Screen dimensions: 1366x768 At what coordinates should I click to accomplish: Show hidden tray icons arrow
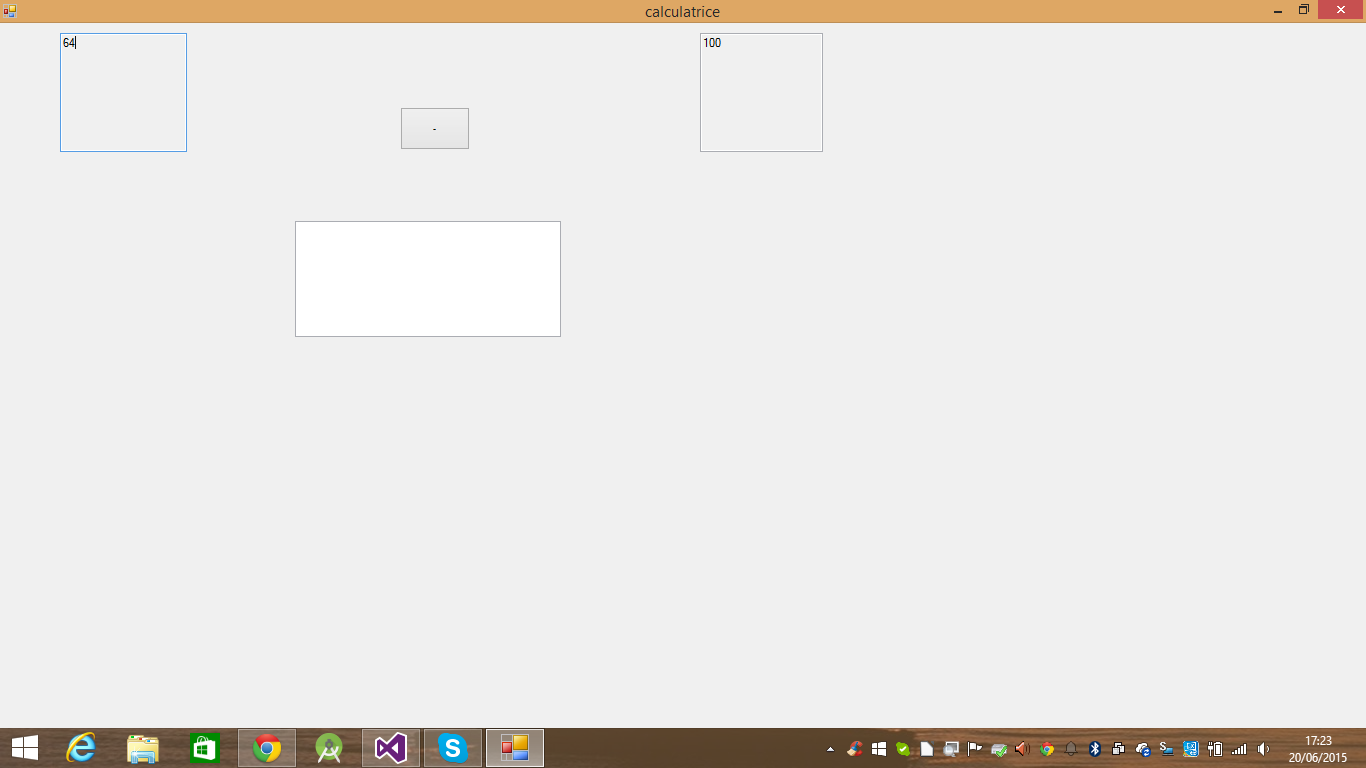(x=830, y=749)
